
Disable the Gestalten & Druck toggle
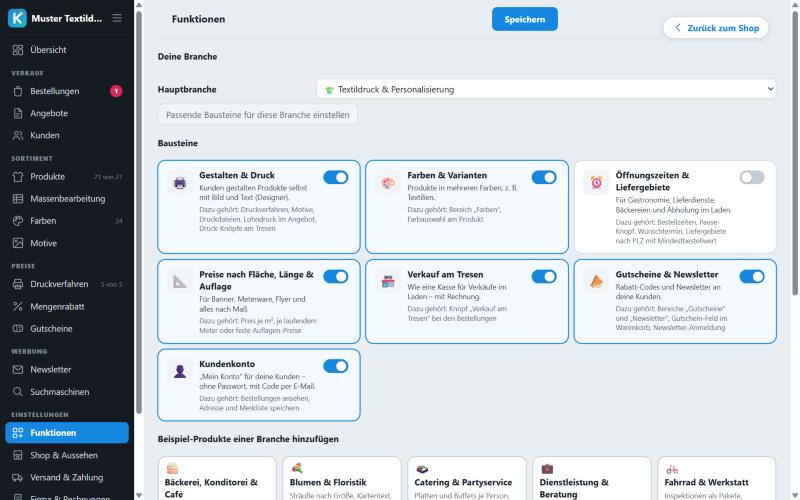(336, 178)
